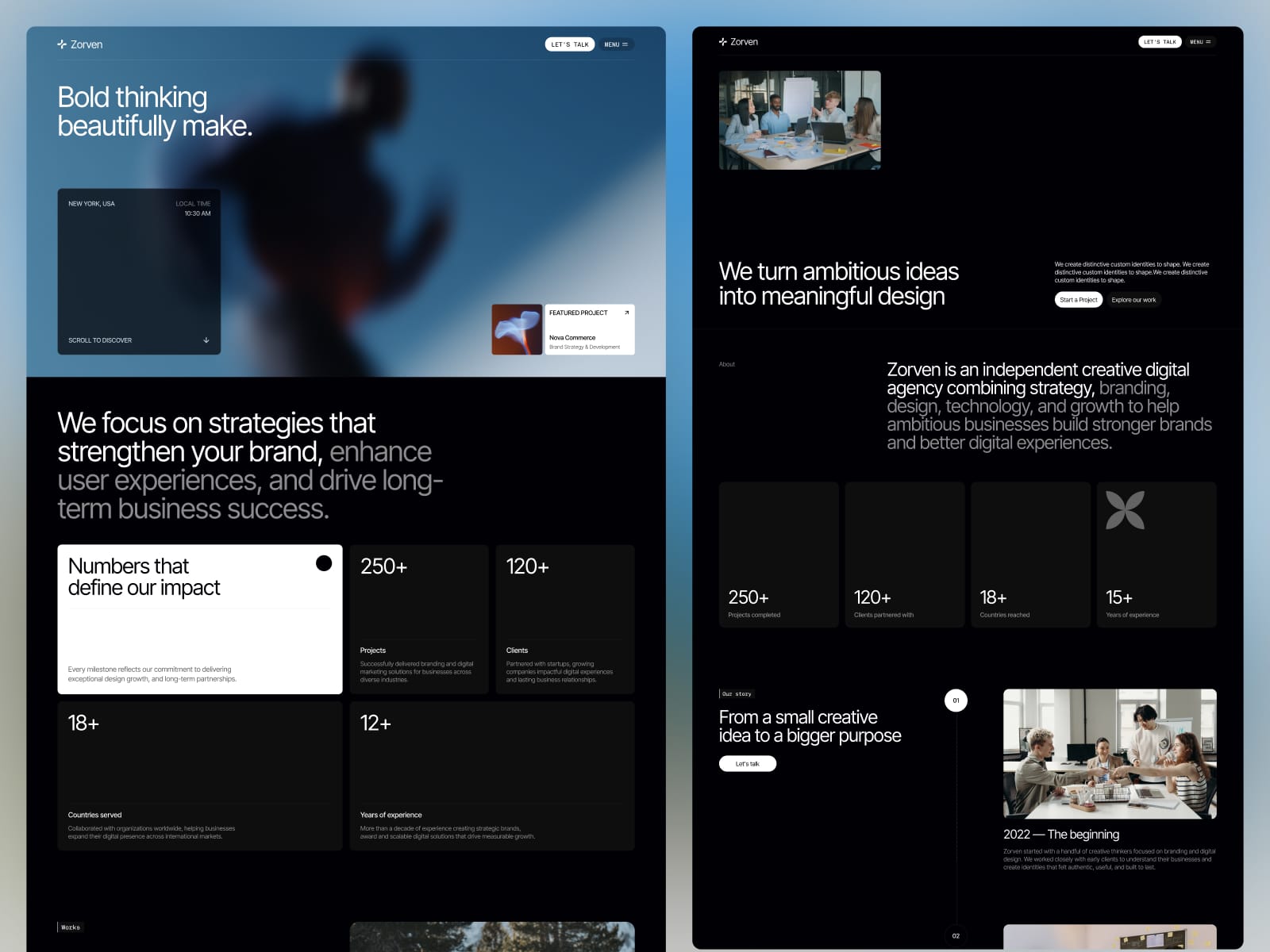
Task: Open the MENU hamburger in right mockup
Action: click(1200, 42)
